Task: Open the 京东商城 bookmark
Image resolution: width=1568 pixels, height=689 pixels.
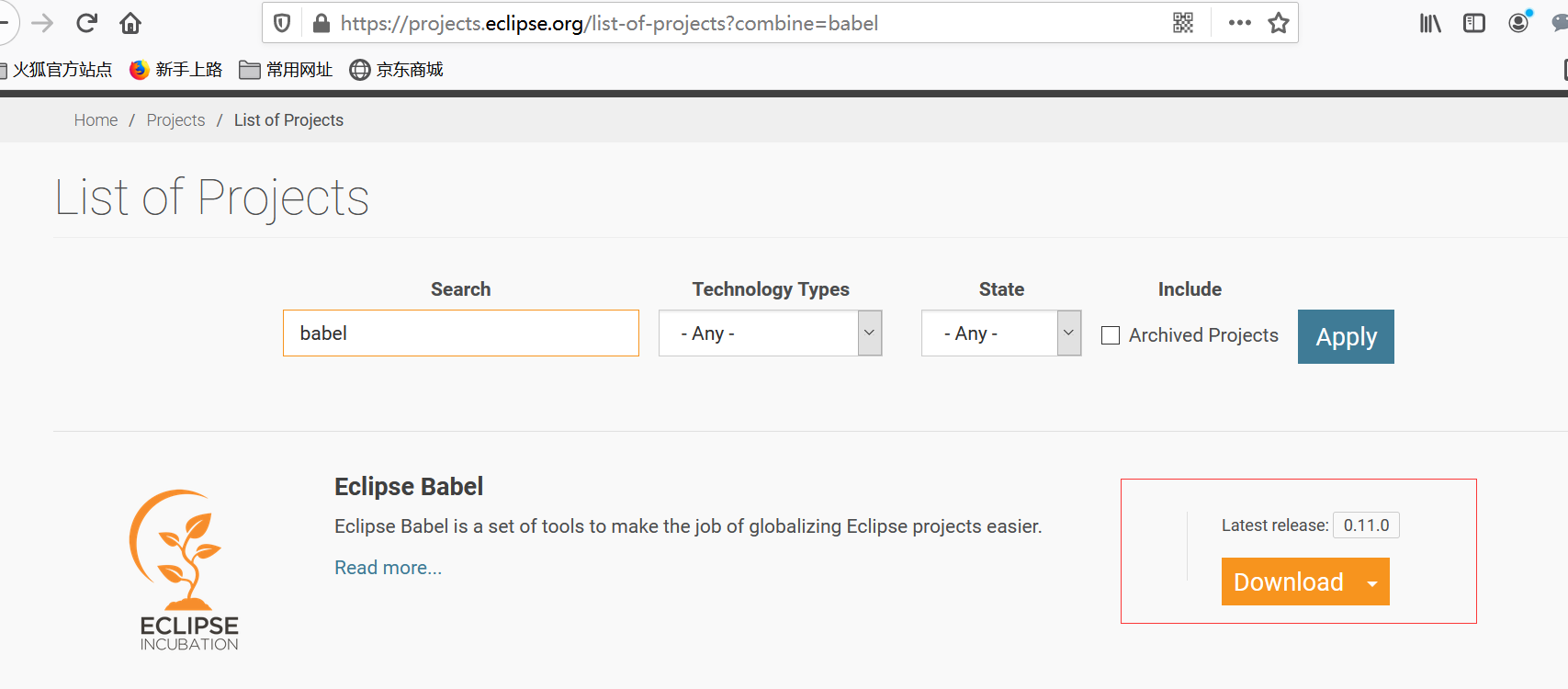Action: click(x=396, y=70)
